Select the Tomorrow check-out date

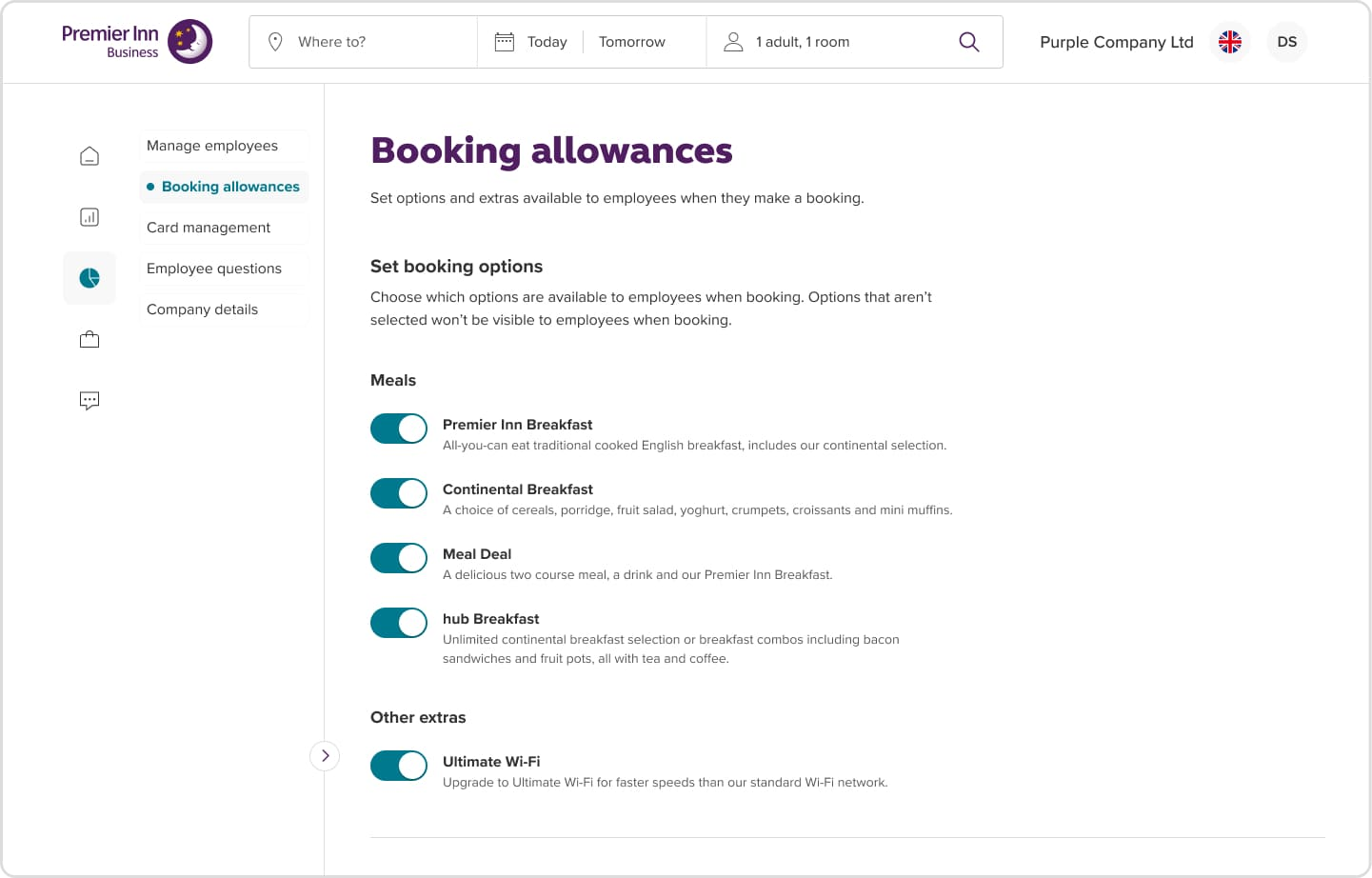pos(632,42)
